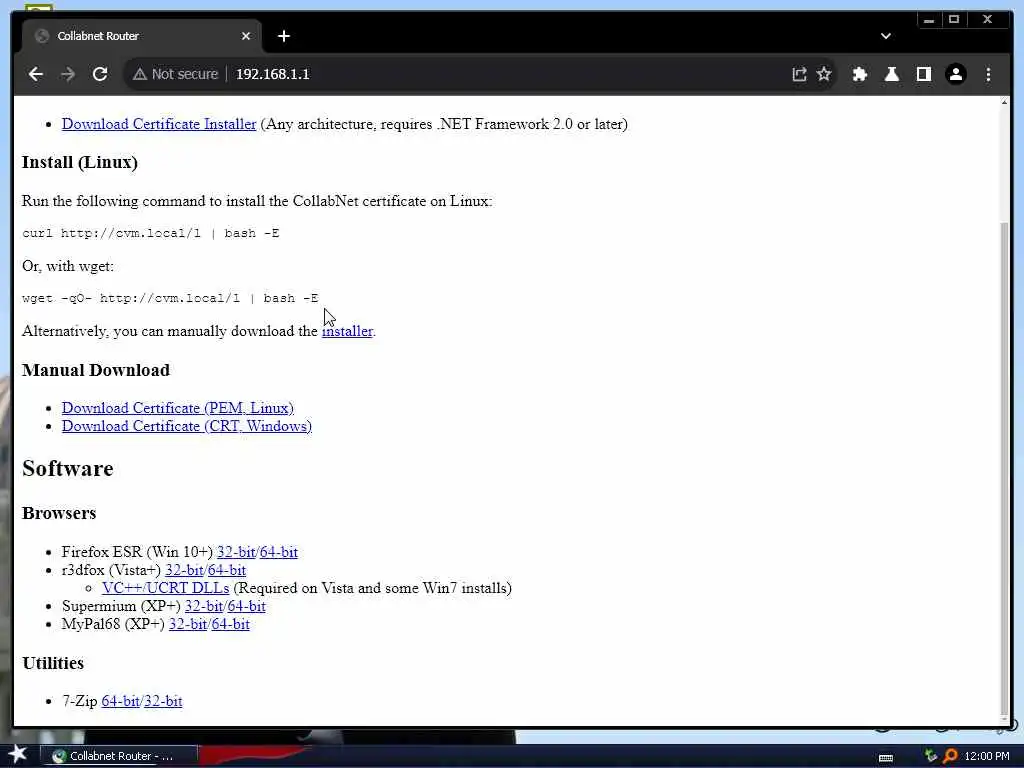Expand the tab search chevron
1024x768 pixels.
click(886, 36)
